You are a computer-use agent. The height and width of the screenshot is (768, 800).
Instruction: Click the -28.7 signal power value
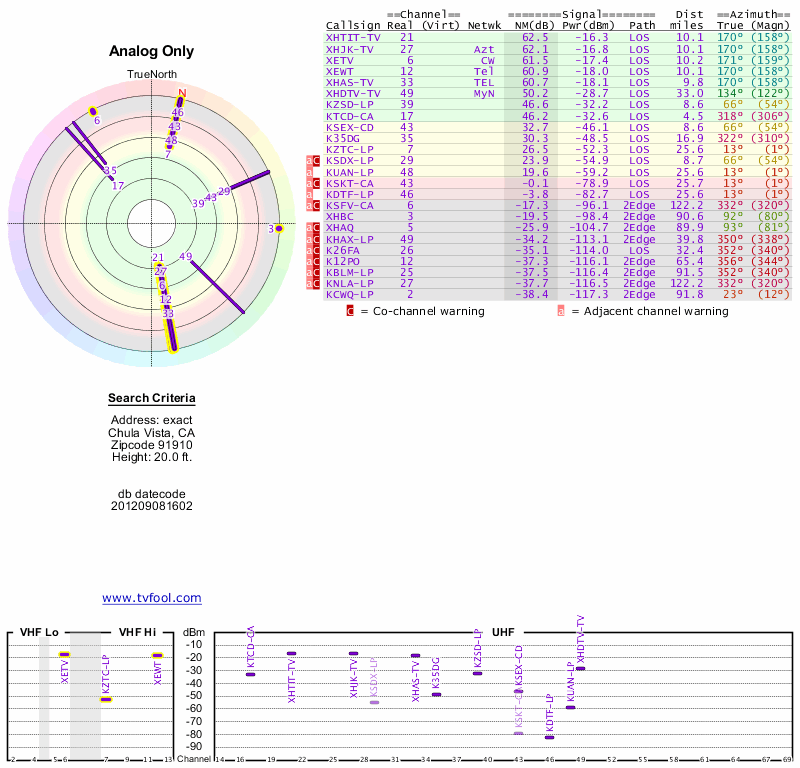[592, 93]
